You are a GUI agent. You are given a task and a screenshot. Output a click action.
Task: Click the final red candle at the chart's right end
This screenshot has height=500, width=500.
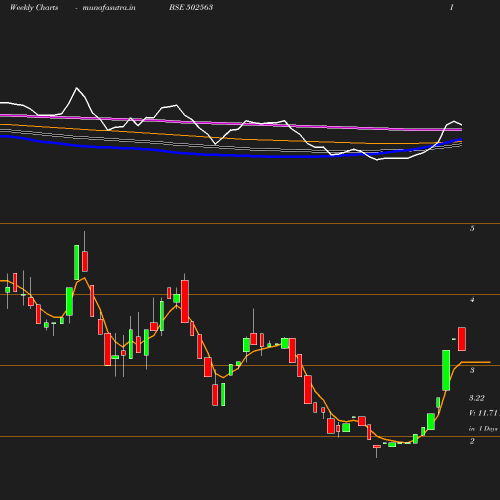pyautogui.click(x=462, y=339)
